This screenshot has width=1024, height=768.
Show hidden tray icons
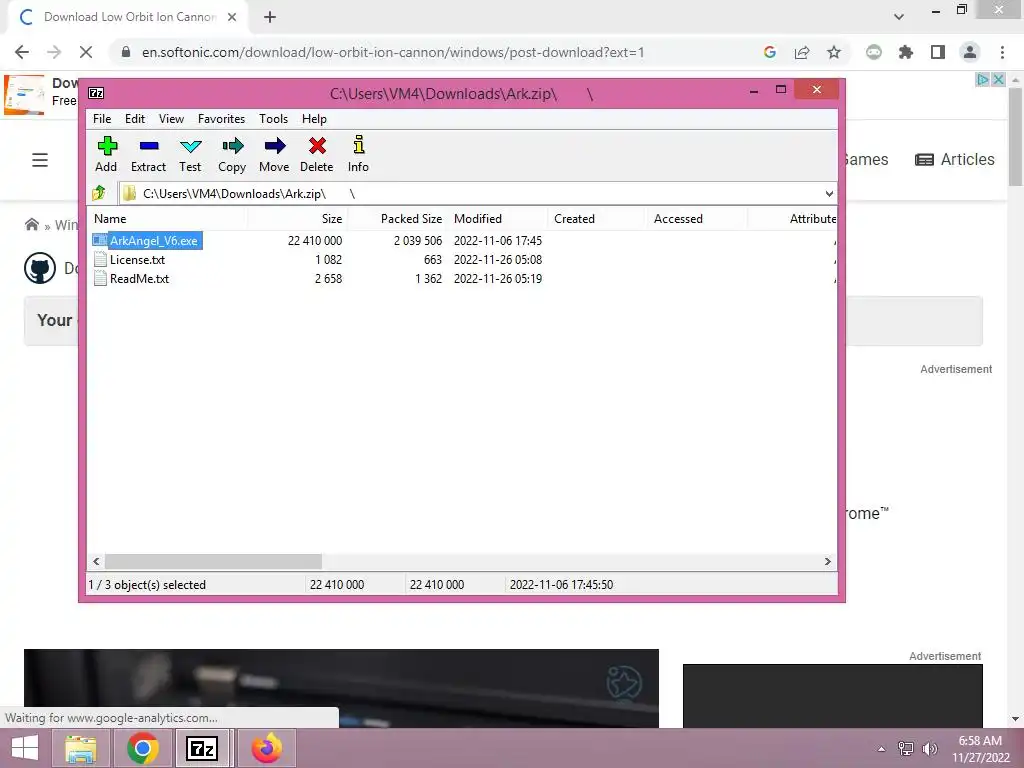[882, 749]
